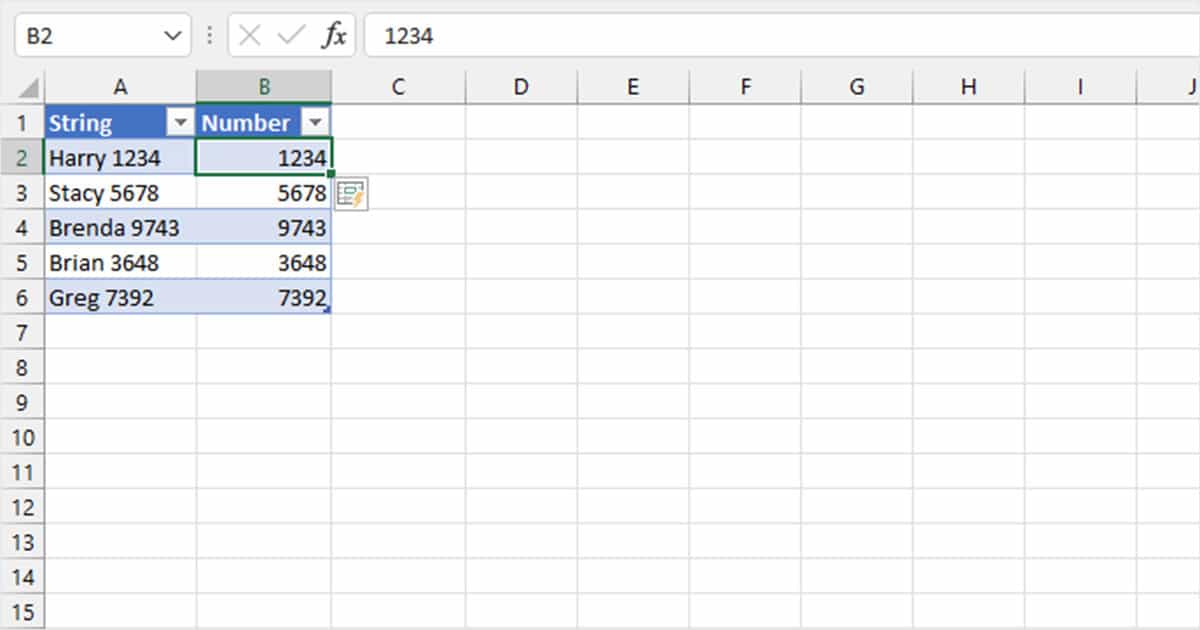Open the Number column filter dropdown
This screenshot has height=630, width=1200.
(317, 122)
